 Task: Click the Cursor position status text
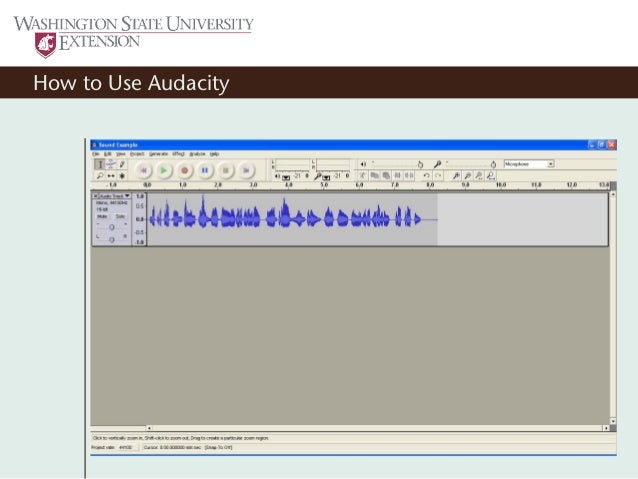point(172,448)
